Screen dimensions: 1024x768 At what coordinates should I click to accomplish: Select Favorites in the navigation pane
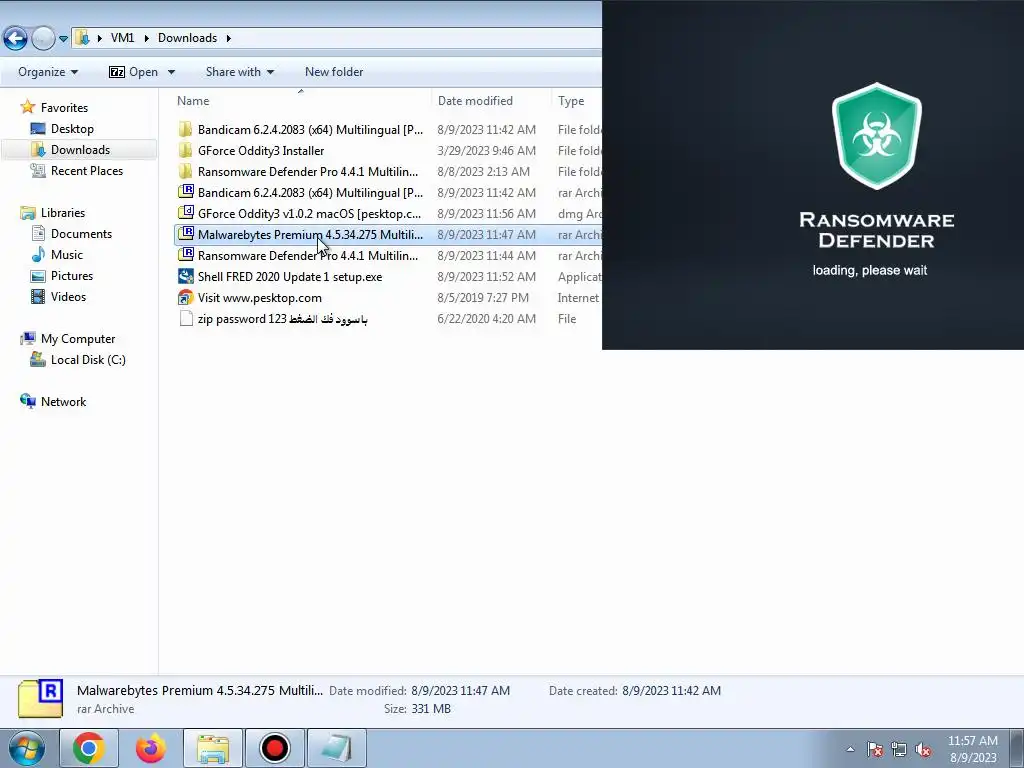[x=64, y=108]
